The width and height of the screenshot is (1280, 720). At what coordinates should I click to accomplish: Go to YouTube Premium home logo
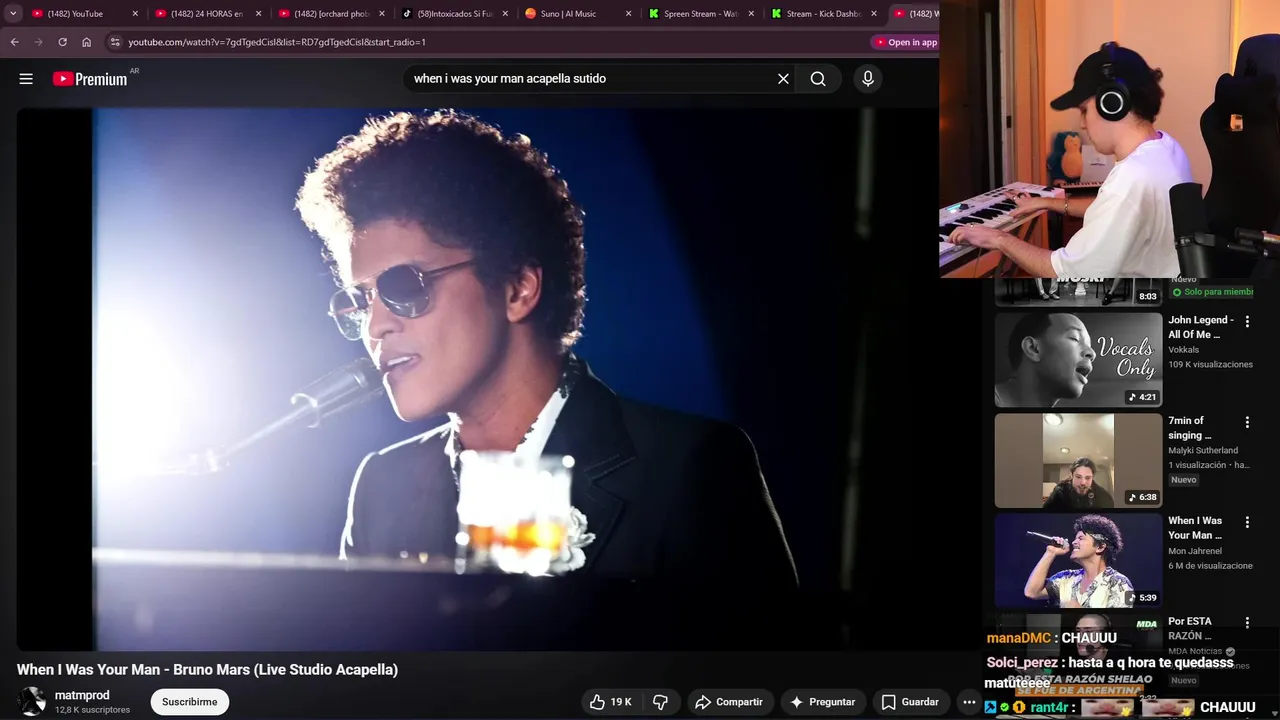pyautogui.click(x=91, y=79)
